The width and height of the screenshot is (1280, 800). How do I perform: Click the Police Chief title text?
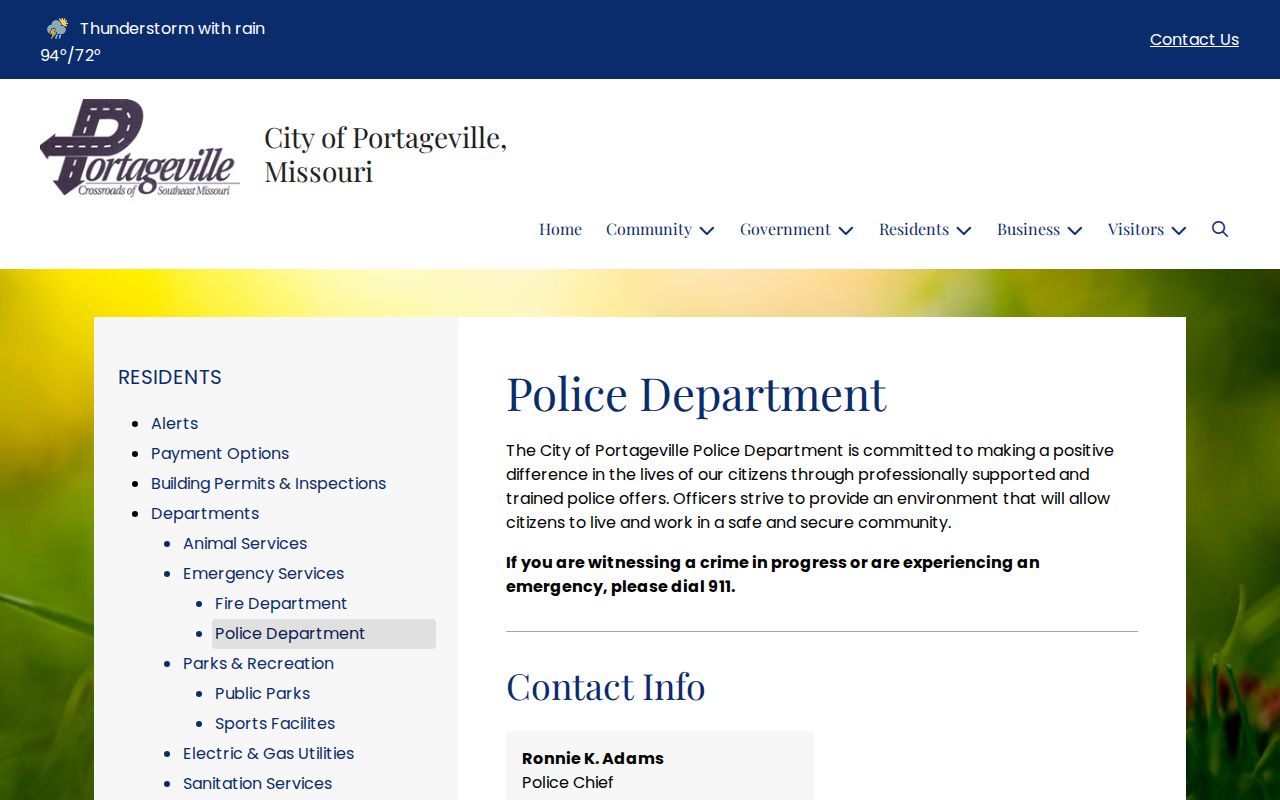click(567, 782)
